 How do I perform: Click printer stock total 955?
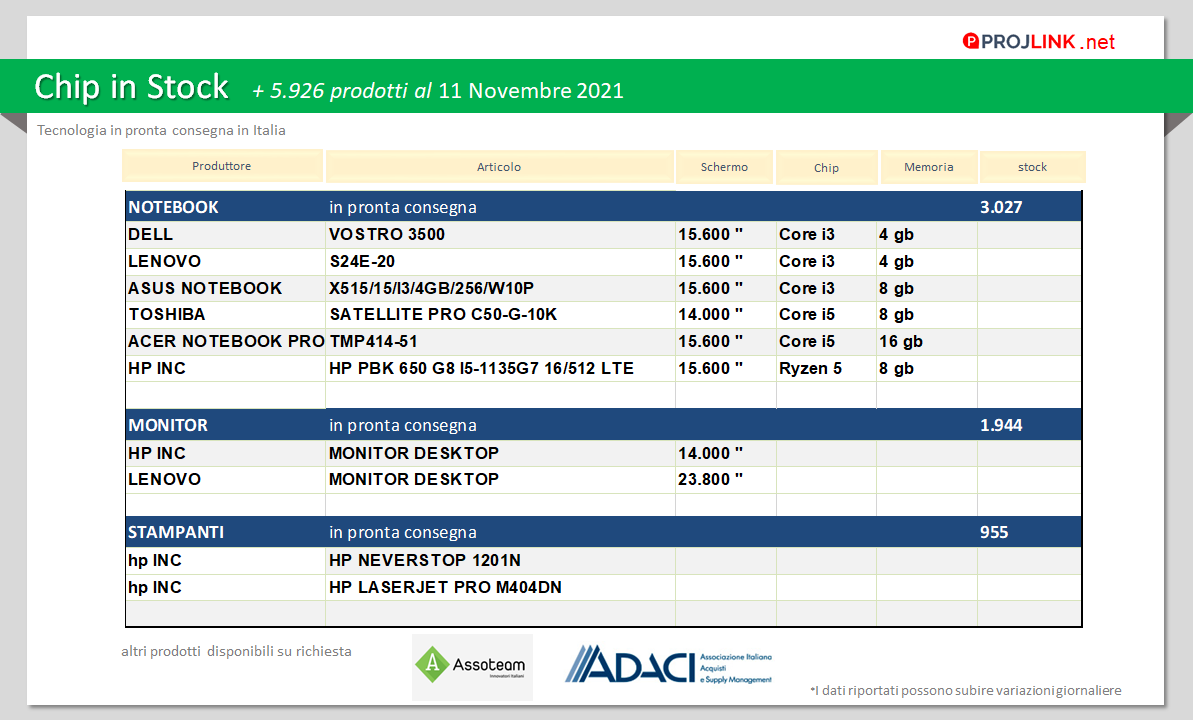coord(994,532)
